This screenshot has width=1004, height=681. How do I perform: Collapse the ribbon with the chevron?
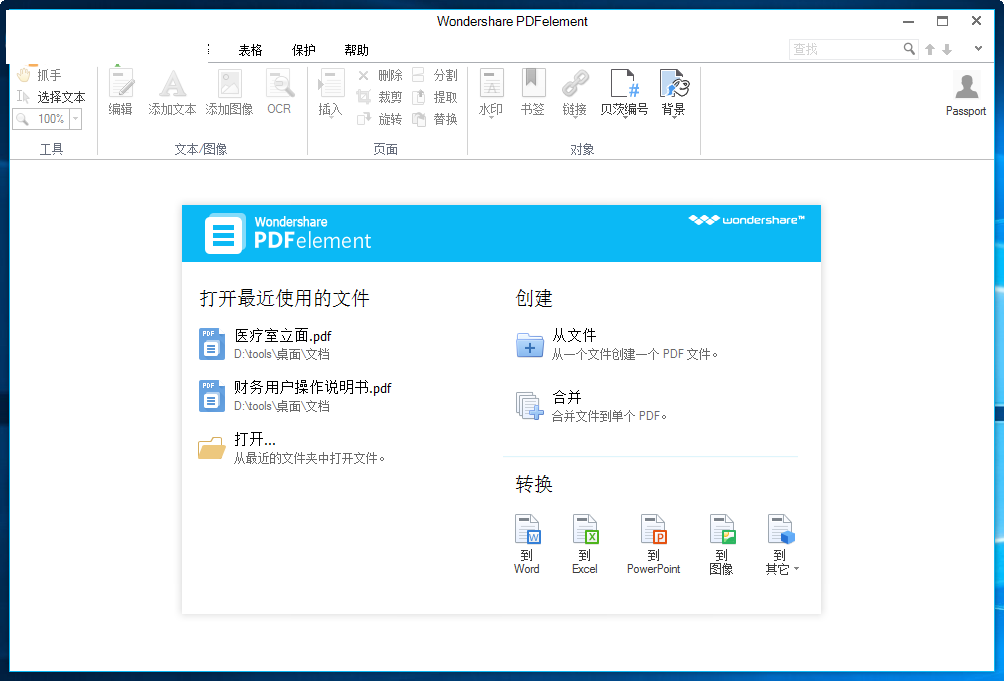click(978, 49)
